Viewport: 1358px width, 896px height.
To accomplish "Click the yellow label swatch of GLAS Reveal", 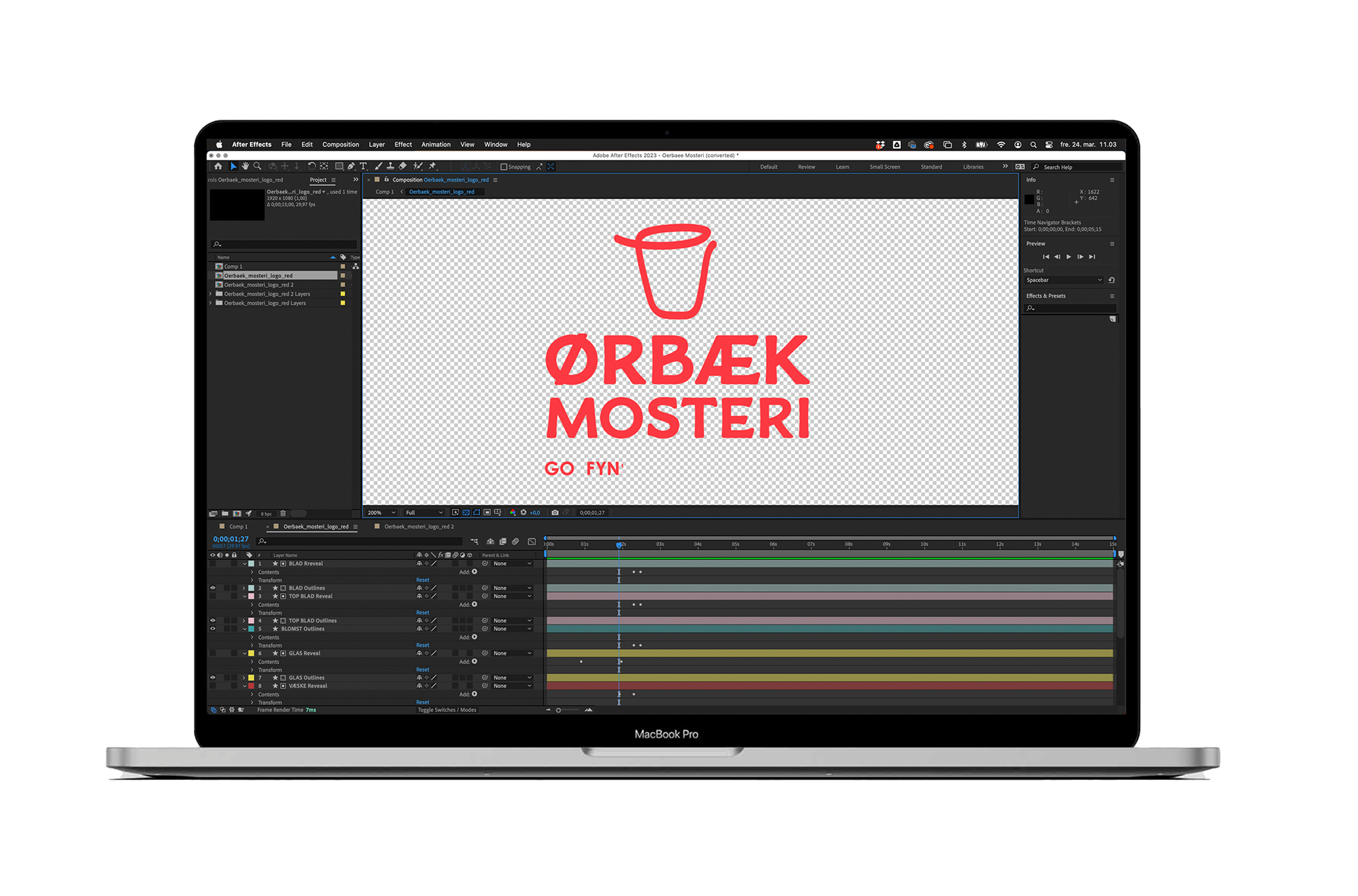I will tap(251, 653).
